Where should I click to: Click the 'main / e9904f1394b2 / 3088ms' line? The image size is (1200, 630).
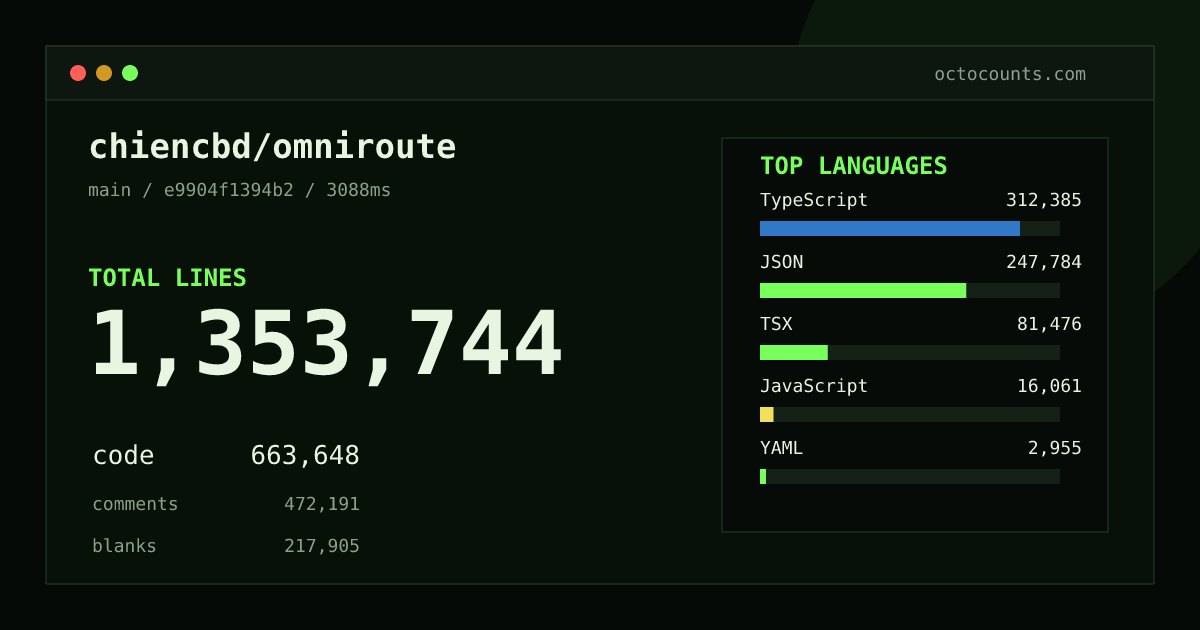240,190
